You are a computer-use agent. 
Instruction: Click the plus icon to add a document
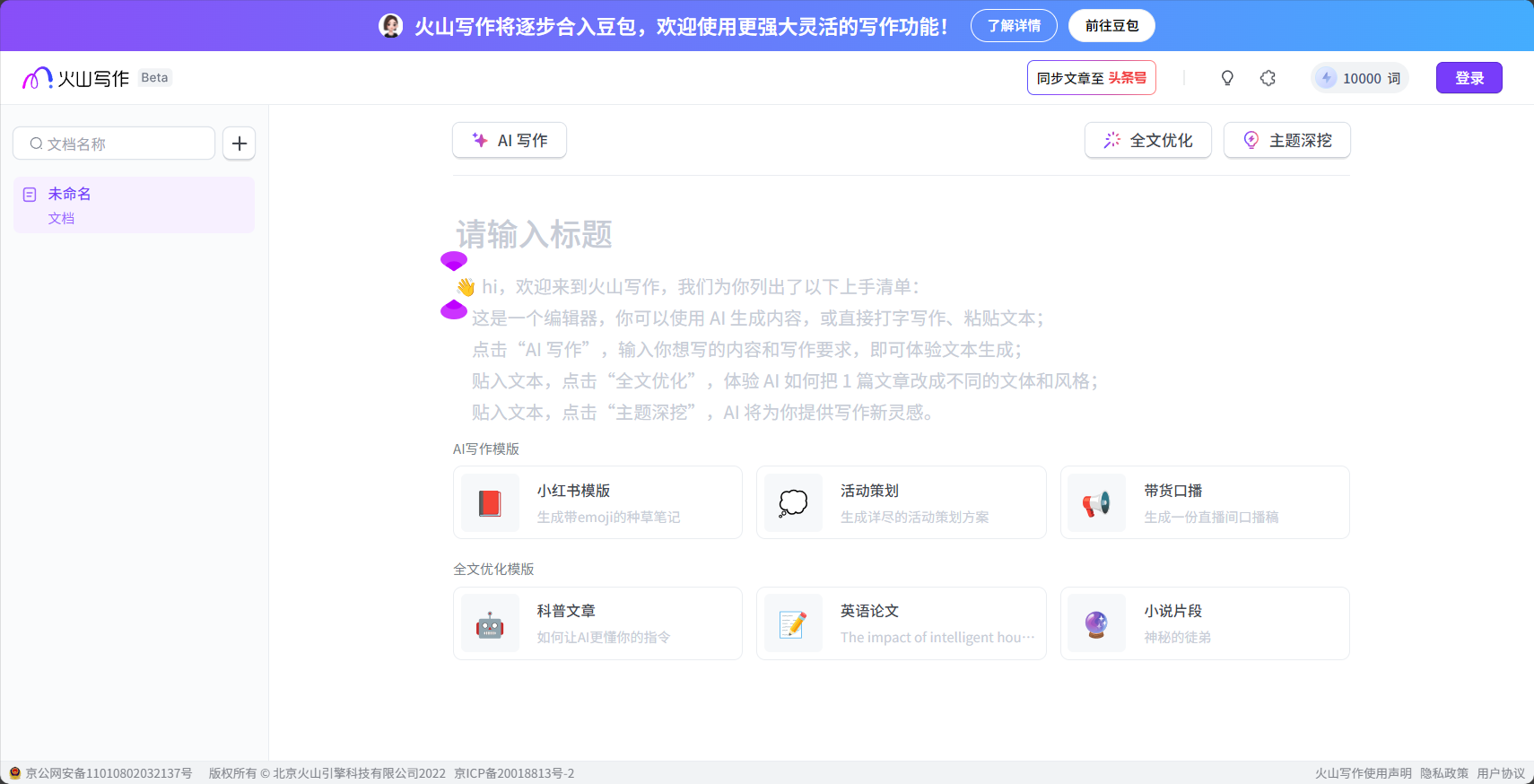pyautogui.click(x=240, y=144)
